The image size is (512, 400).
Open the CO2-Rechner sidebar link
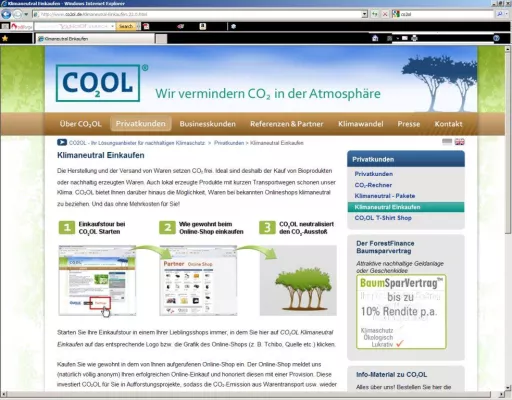pos(373,185)
